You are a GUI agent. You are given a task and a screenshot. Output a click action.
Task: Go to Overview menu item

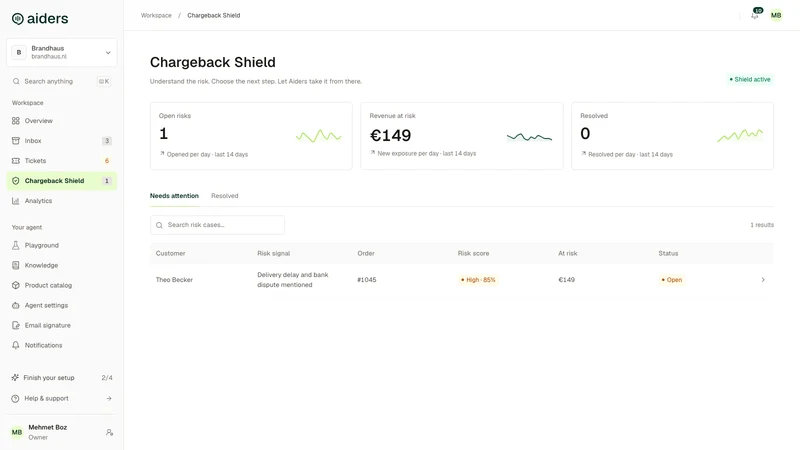coord(62,121)
